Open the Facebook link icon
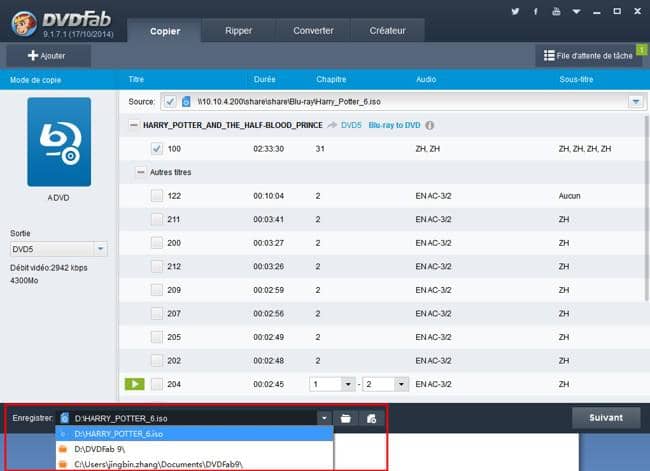Viewport: 650px width, 471px height. click(536, 11)
